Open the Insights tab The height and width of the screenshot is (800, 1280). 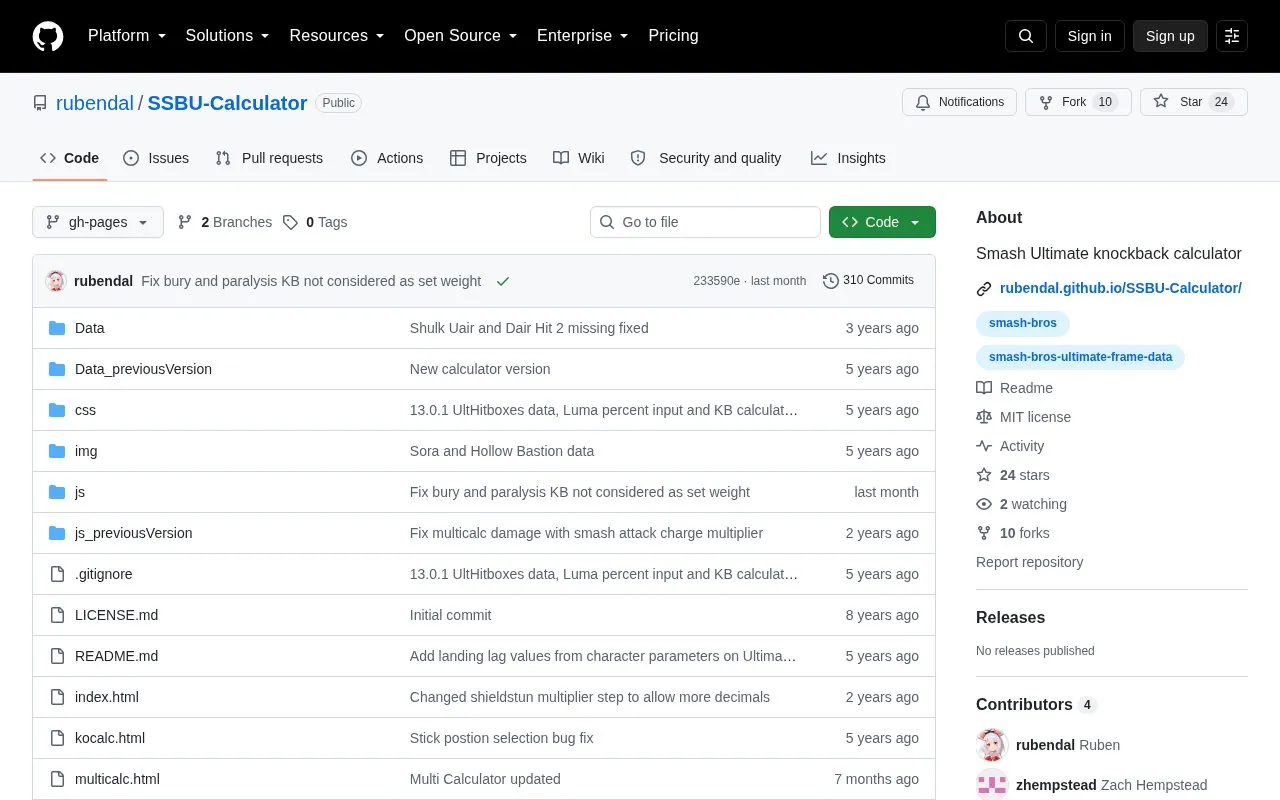pos(848,158)
